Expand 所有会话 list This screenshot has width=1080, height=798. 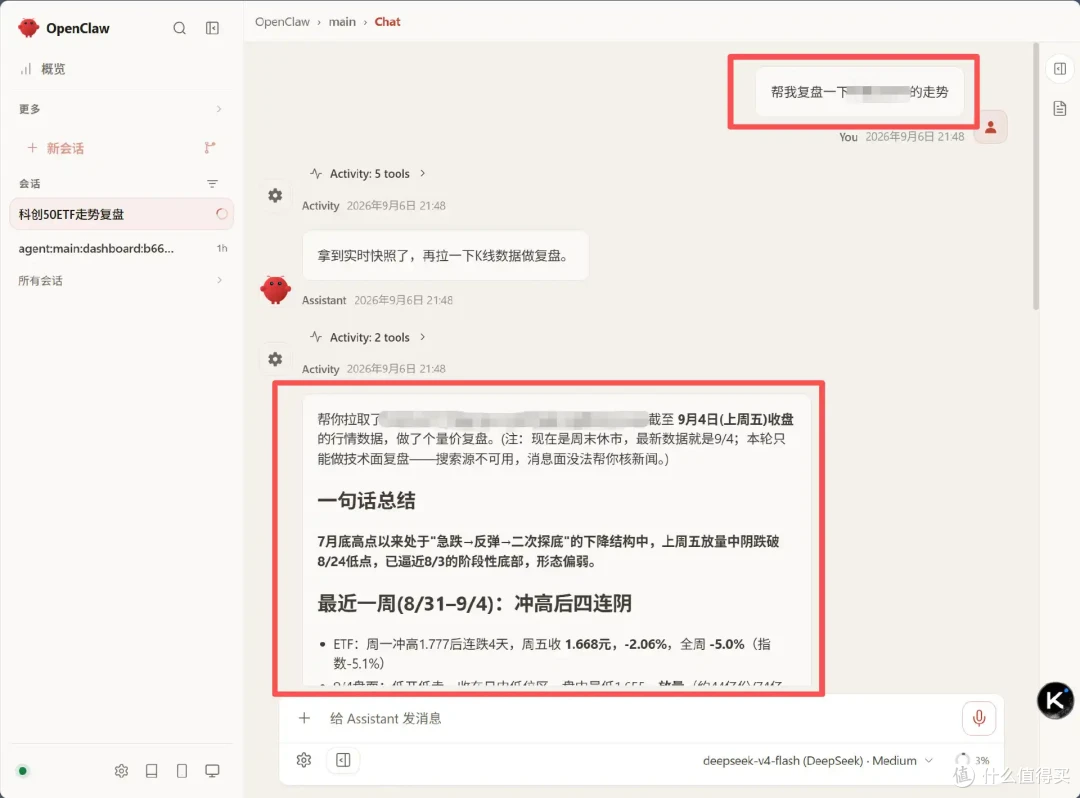click(x=121, y=280)
